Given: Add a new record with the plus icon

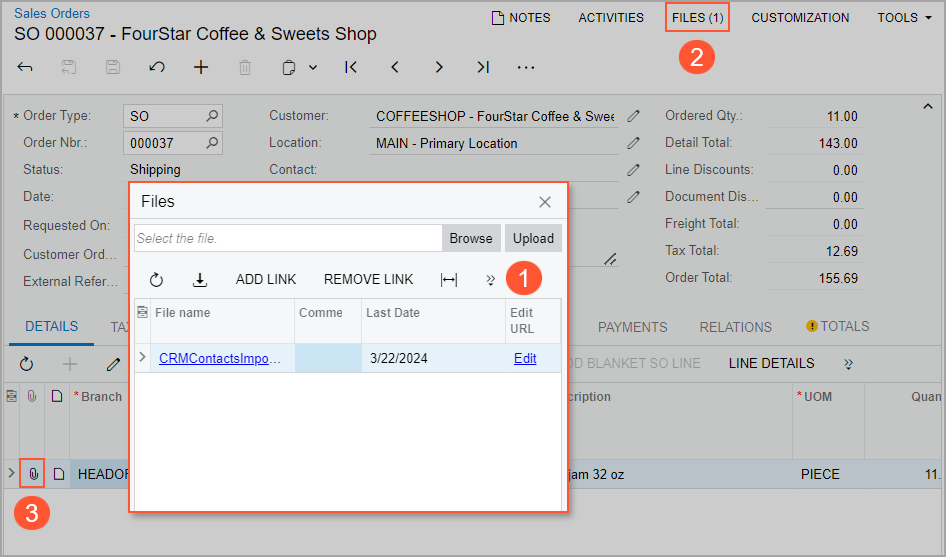Looking at the screenshot, I should coord(201,67).
